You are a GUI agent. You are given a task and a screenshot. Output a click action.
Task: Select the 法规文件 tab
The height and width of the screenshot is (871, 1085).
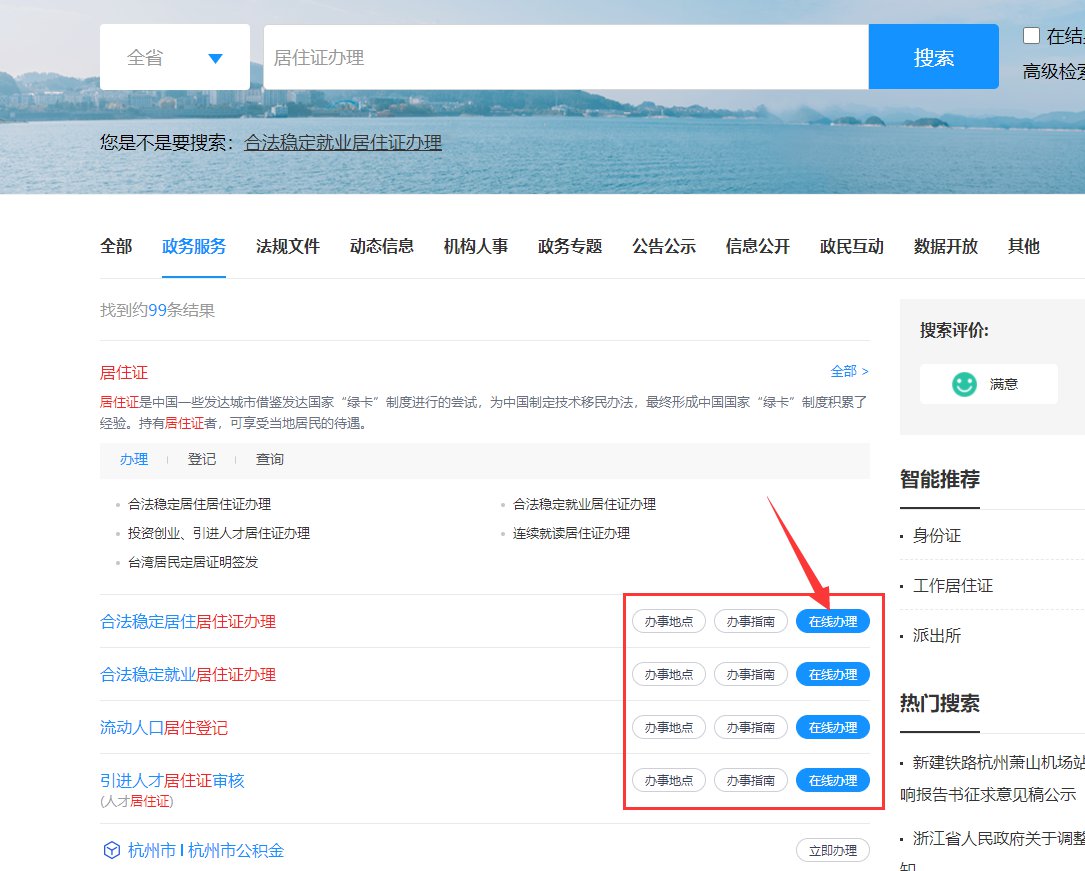coord(288,246)
